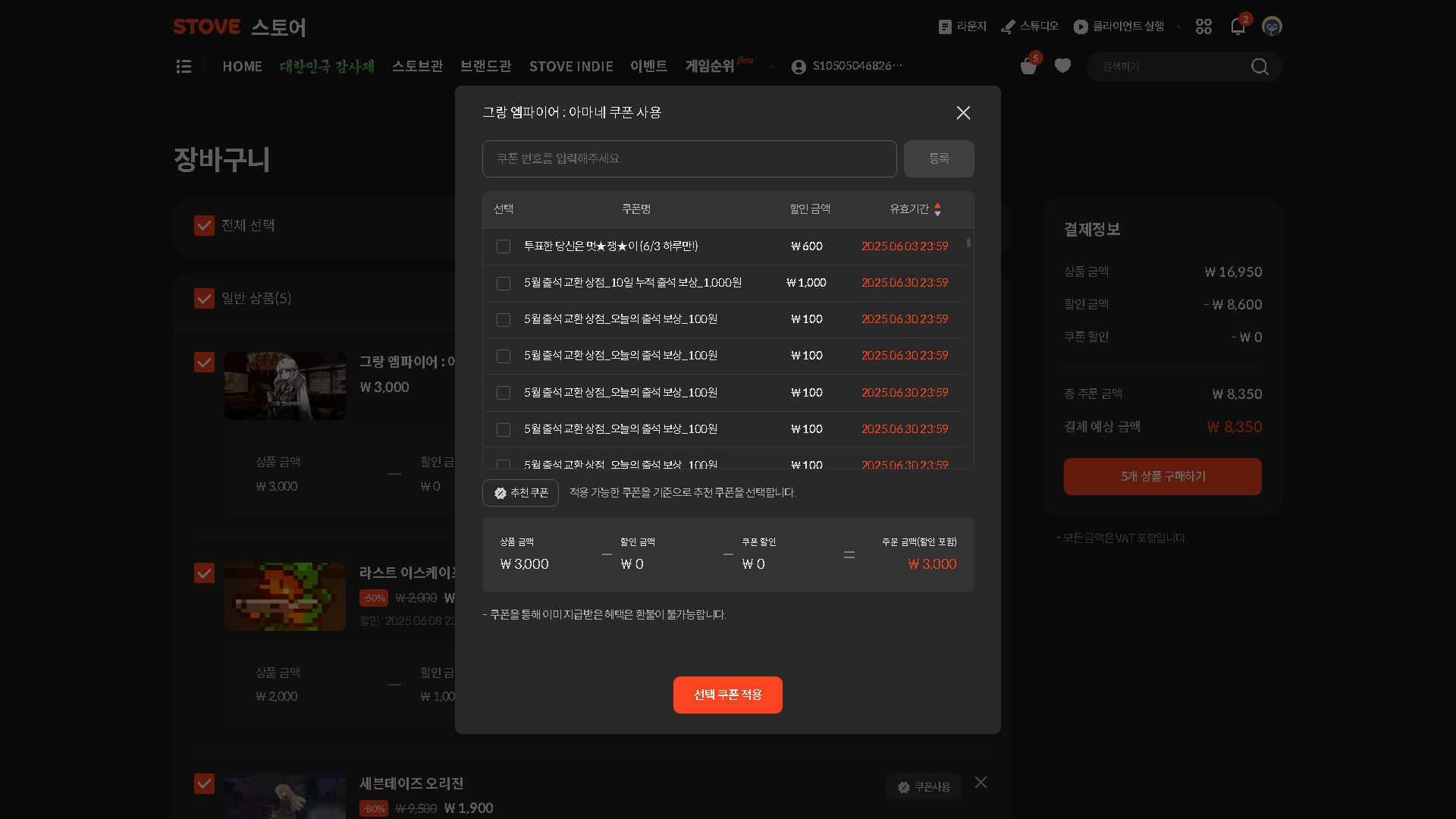The image size is (1456, 819).
Task: Open the wishlist heart icon
Action: point(1062,66)
